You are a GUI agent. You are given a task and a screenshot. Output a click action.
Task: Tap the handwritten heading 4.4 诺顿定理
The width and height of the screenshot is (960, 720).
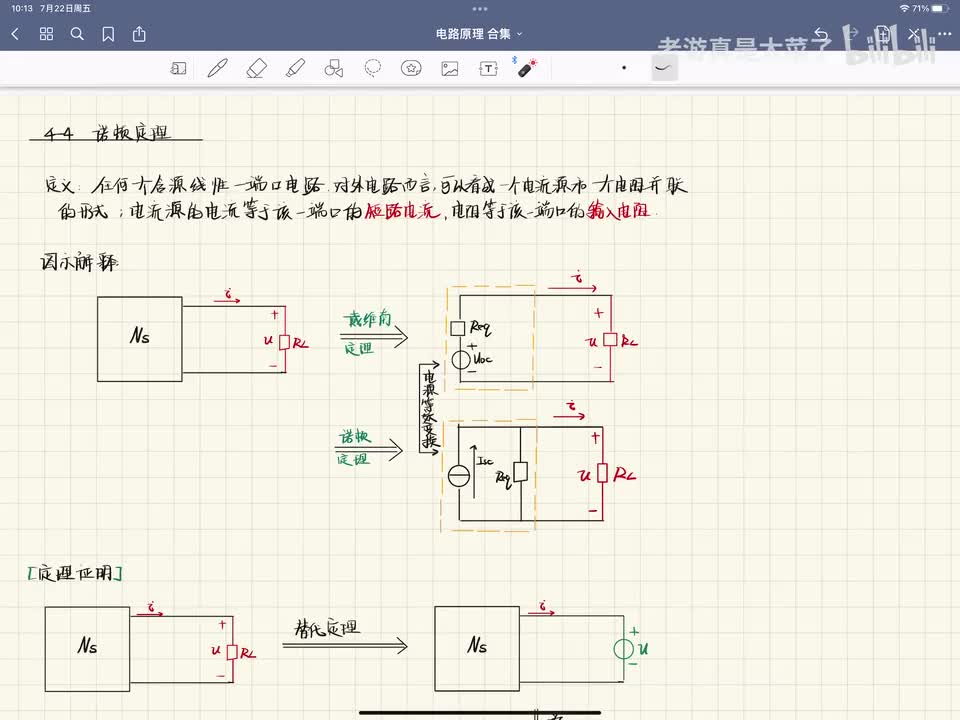click(x=107, y=133)
